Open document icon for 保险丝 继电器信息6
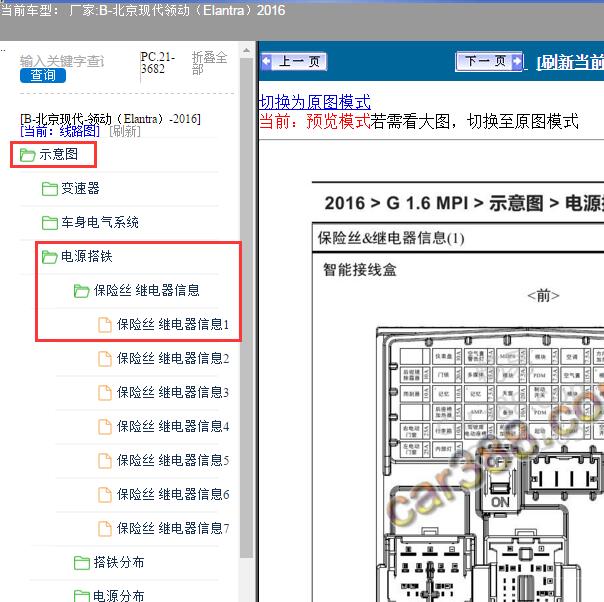Image resolution: width=604 pixels, height=602 pixels. (x=104, y=494)
